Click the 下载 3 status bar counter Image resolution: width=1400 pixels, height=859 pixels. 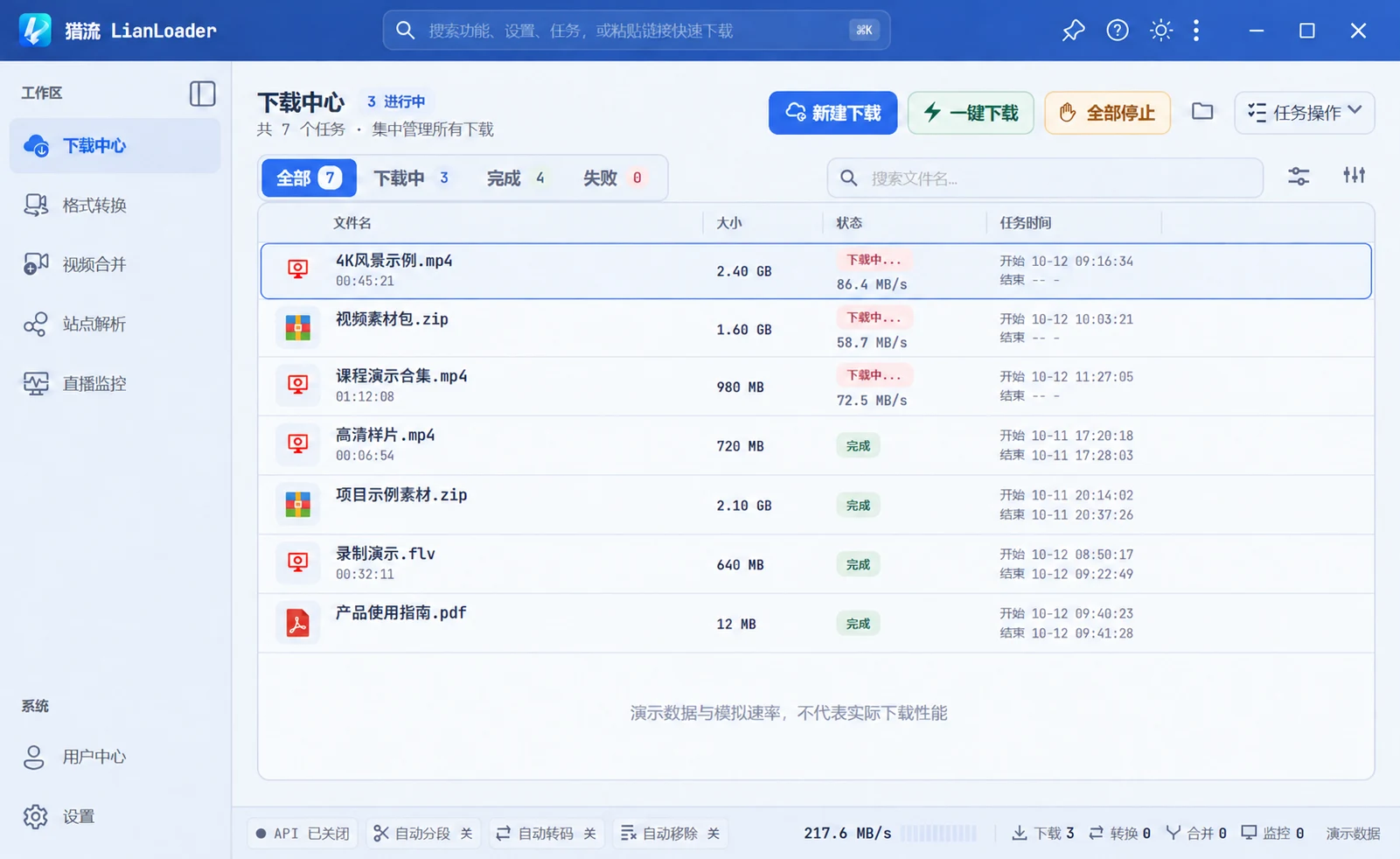tap(1043, 834)
